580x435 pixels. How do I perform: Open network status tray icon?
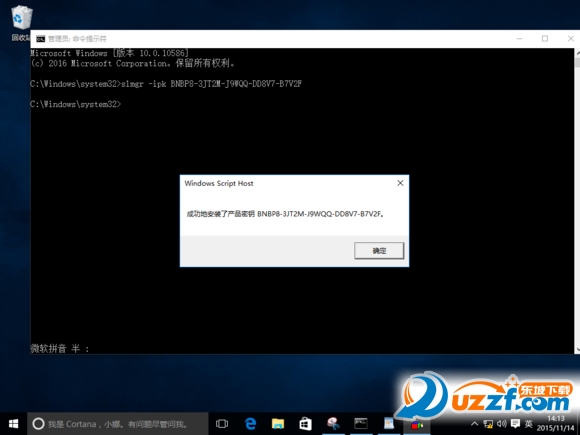pos(488,424)
